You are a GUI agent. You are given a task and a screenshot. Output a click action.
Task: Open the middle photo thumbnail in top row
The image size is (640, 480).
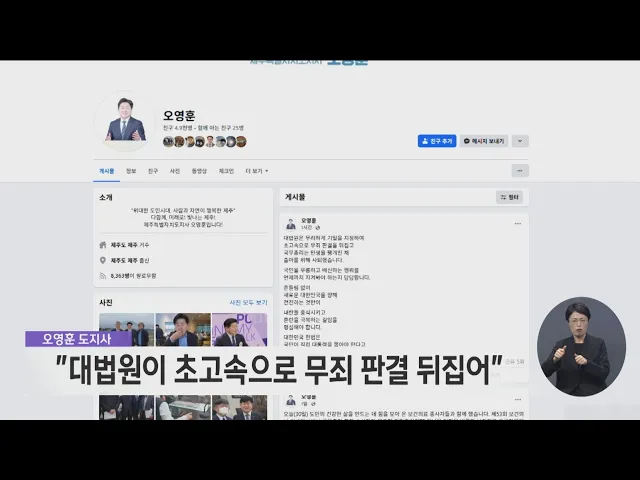(x=183, y=330)
